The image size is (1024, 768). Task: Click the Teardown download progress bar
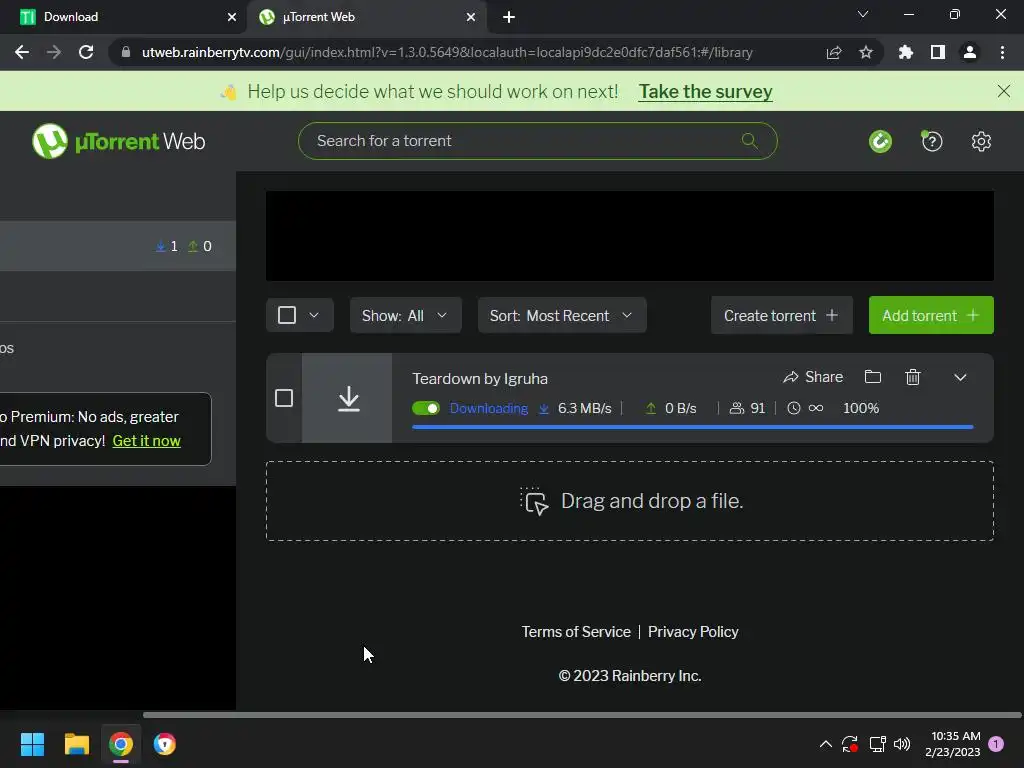[x=693, y=427]
